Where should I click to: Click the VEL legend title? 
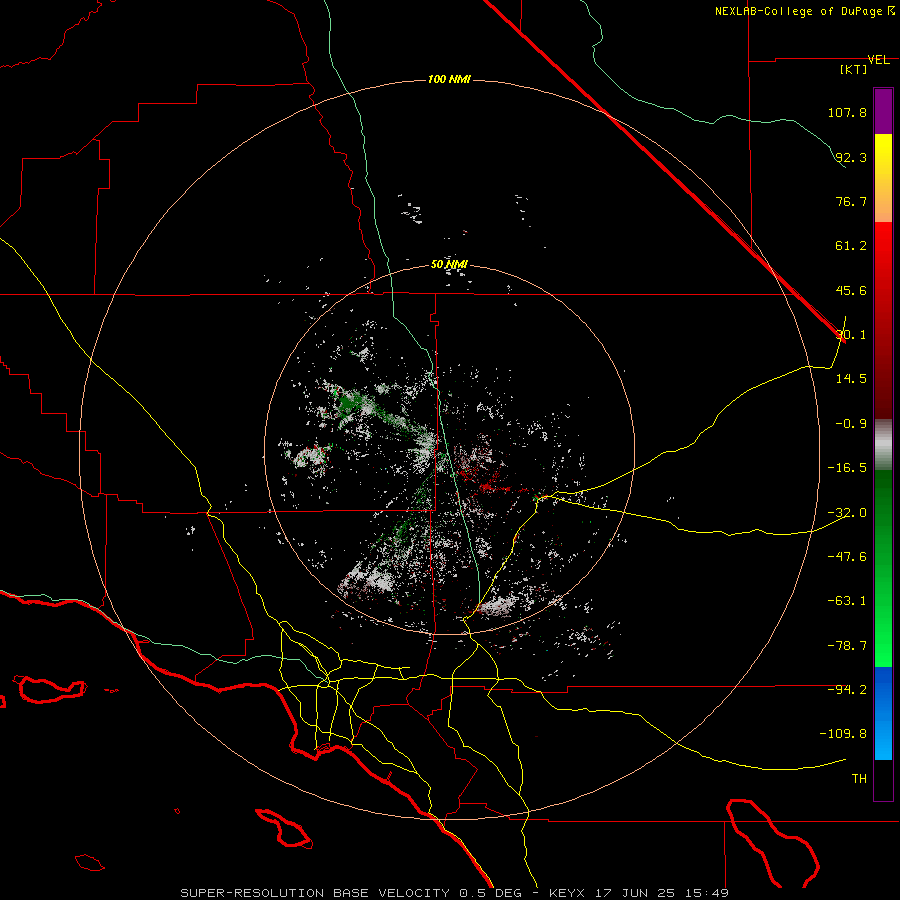878,60
